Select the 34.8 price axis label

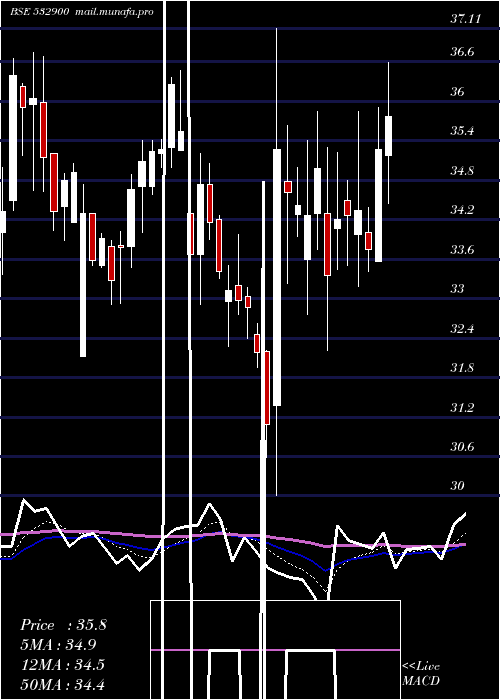point(462,171)
